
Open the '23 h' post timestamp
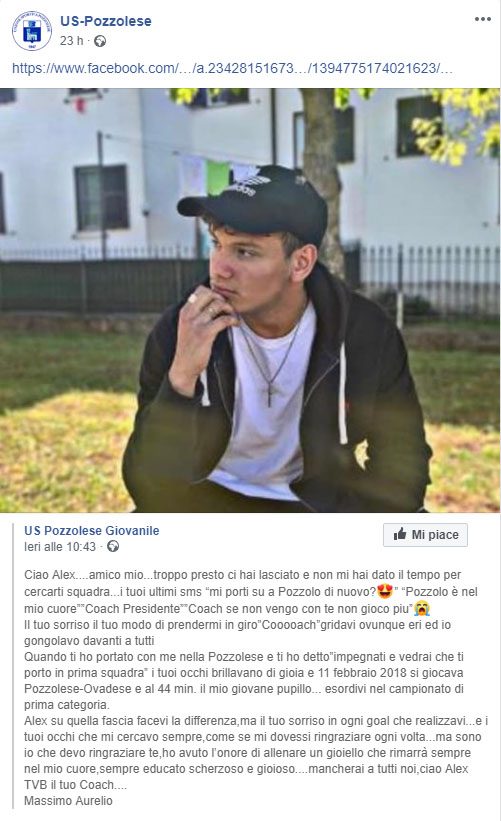pyautogui.click(x=72, y=41)
